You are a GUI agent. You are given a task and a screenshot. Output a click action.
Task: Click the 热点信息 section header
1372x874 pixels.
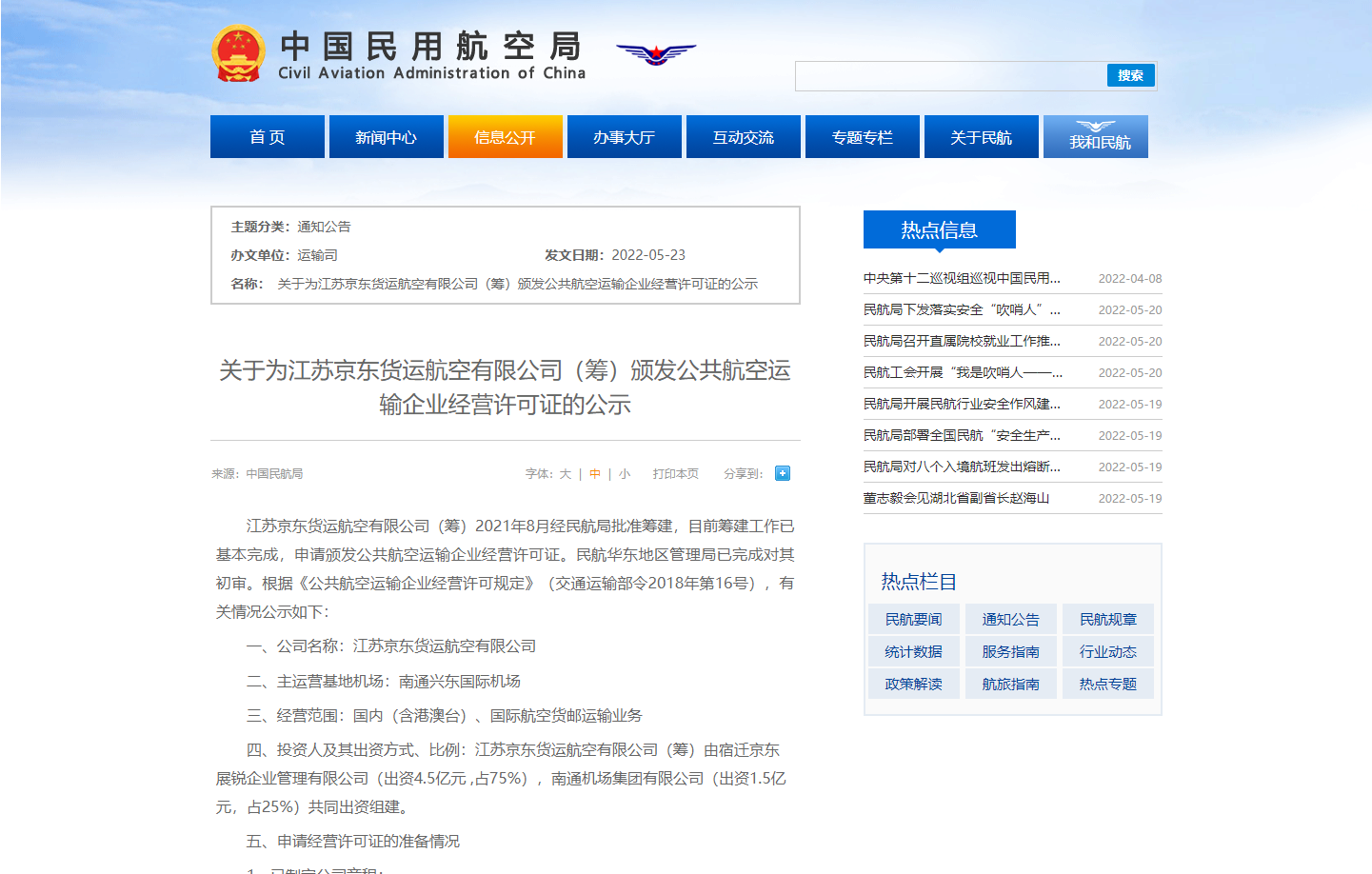[x=939, y=229]
